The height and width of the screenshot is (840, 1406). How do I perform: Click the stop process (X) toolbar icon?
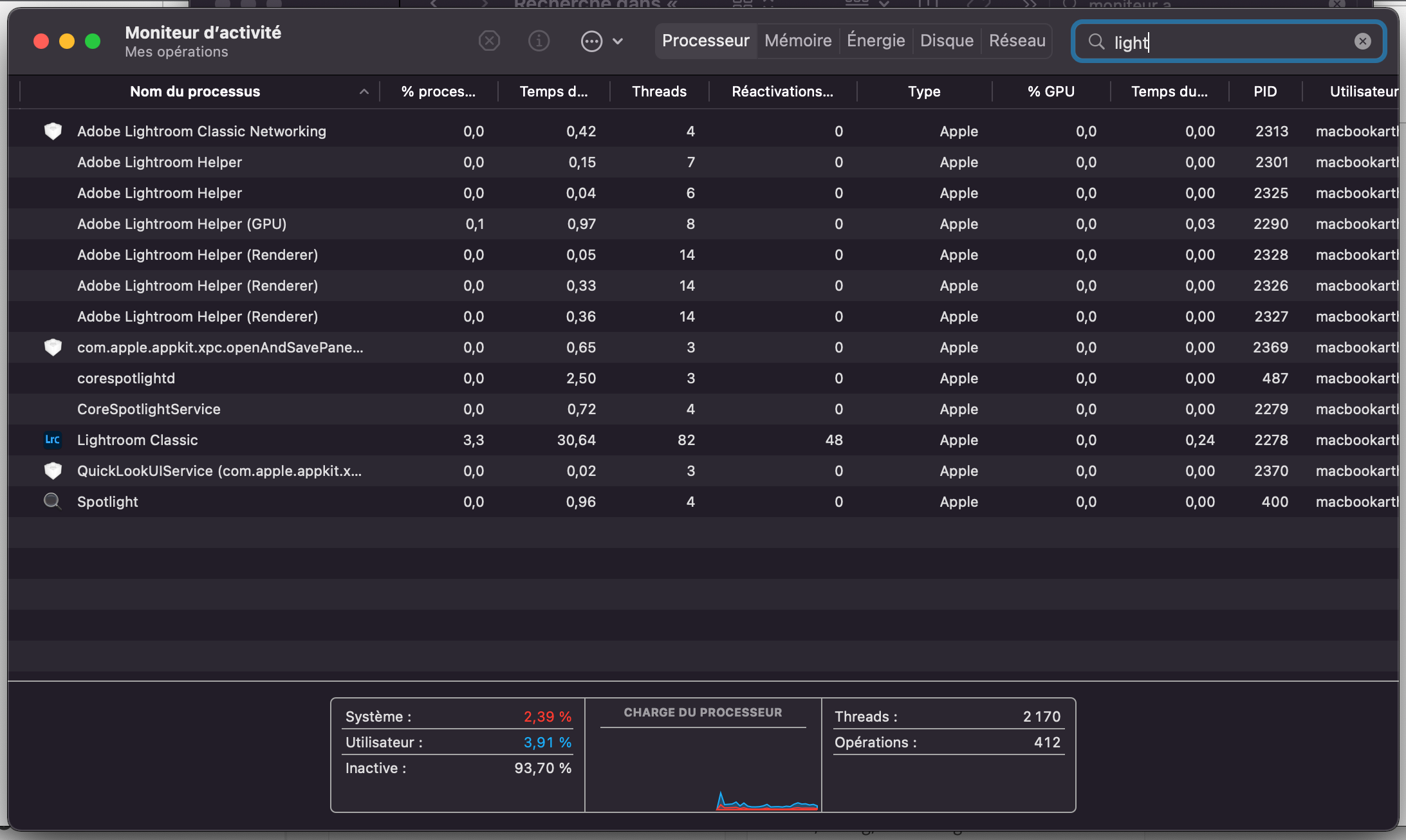pyautogui.click(x=489, y=41)
